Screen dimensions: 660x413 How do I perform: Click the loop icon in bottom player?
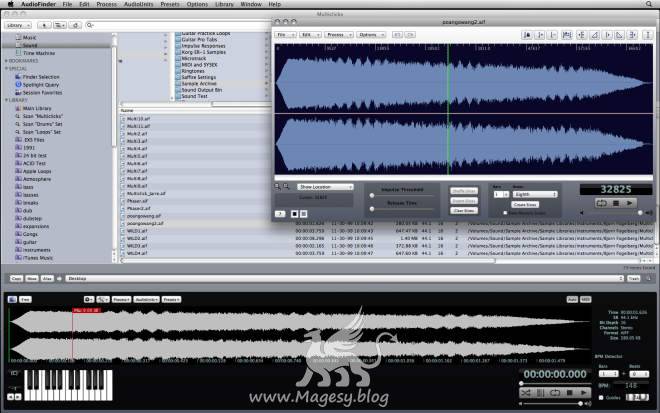pyautogui.click(x=555, y=393)
